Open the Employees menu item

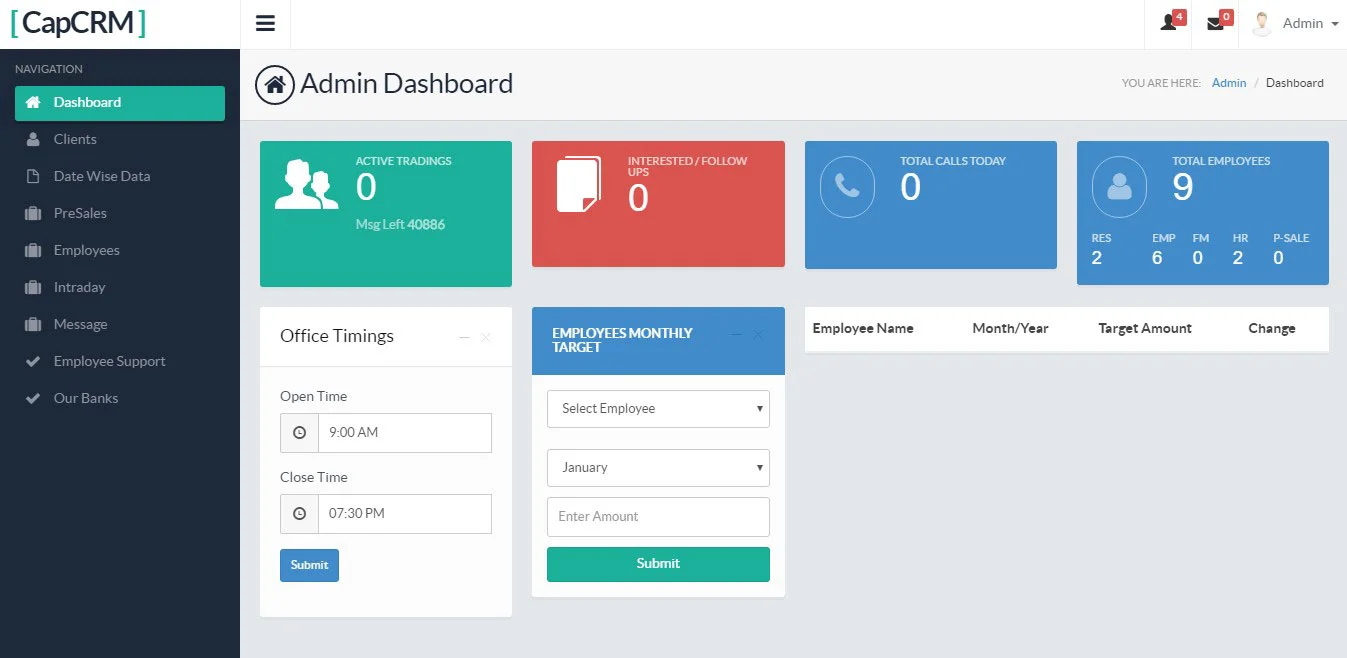pos(120,250)
